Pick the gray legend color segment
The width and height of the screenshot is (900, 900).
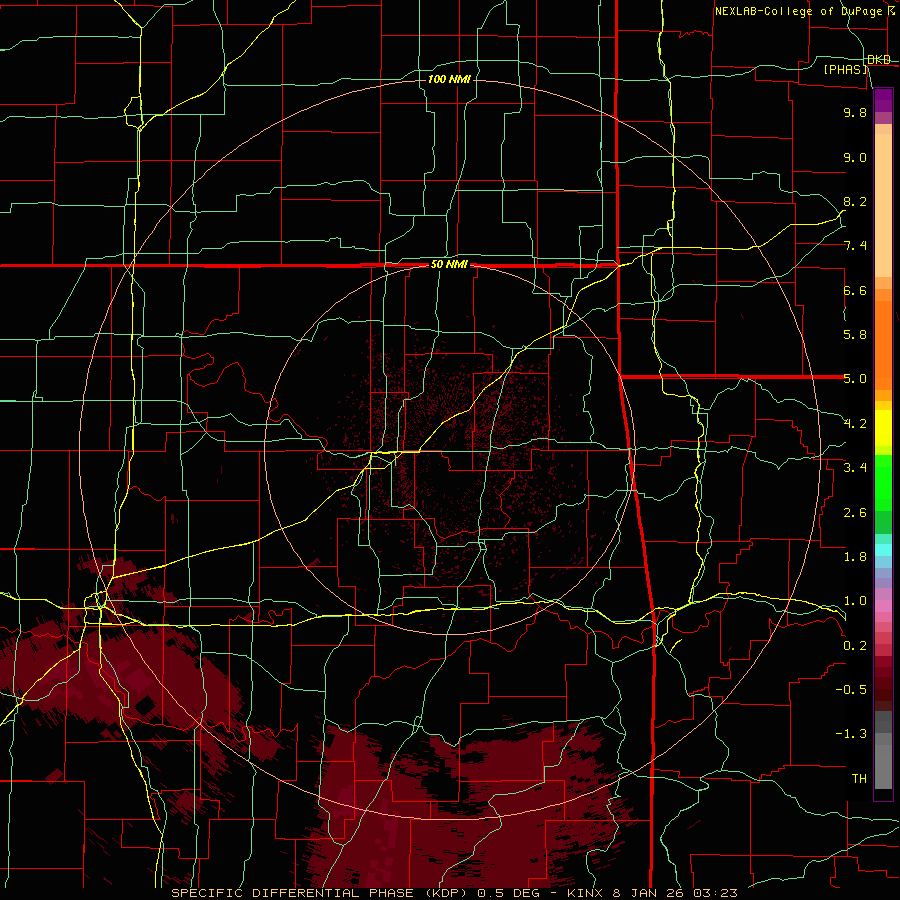point(883,766)
